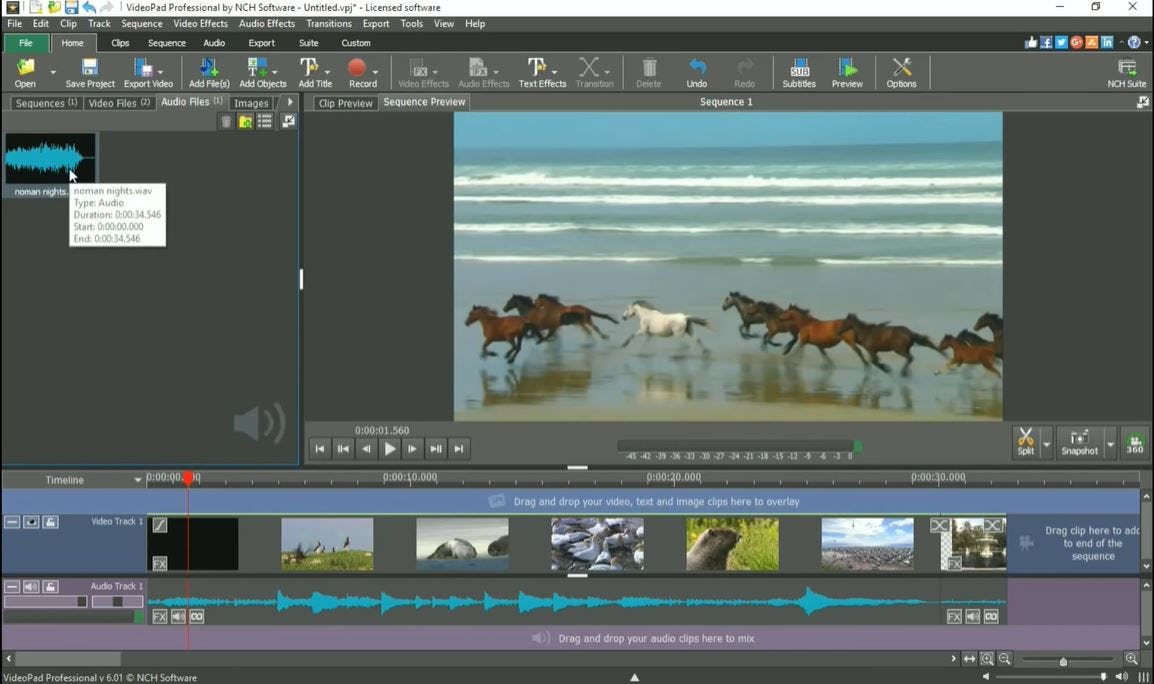Expand the media bin tabs right arrow
This screenshot has width=1154, height=684.
(x=290, y=102)
